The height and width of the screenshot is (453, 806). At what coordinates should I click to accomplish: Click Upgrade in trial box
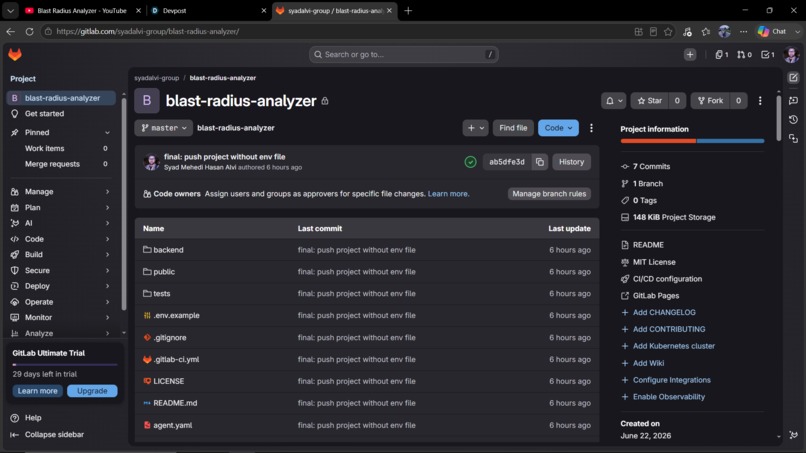[92, 391]
